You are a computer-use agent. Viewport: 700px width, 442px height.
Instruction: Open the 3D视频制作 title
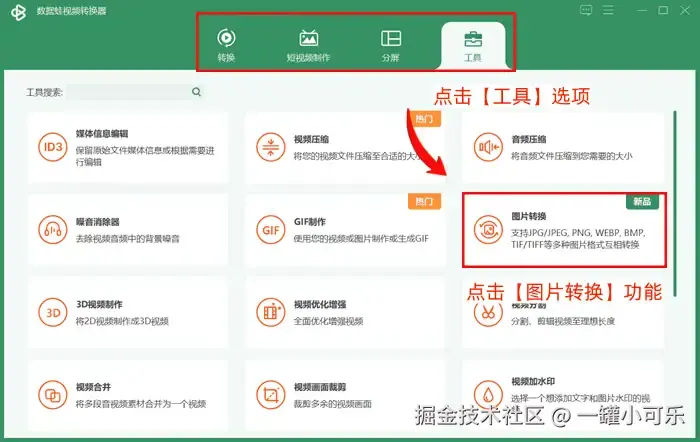click(99, 304)
